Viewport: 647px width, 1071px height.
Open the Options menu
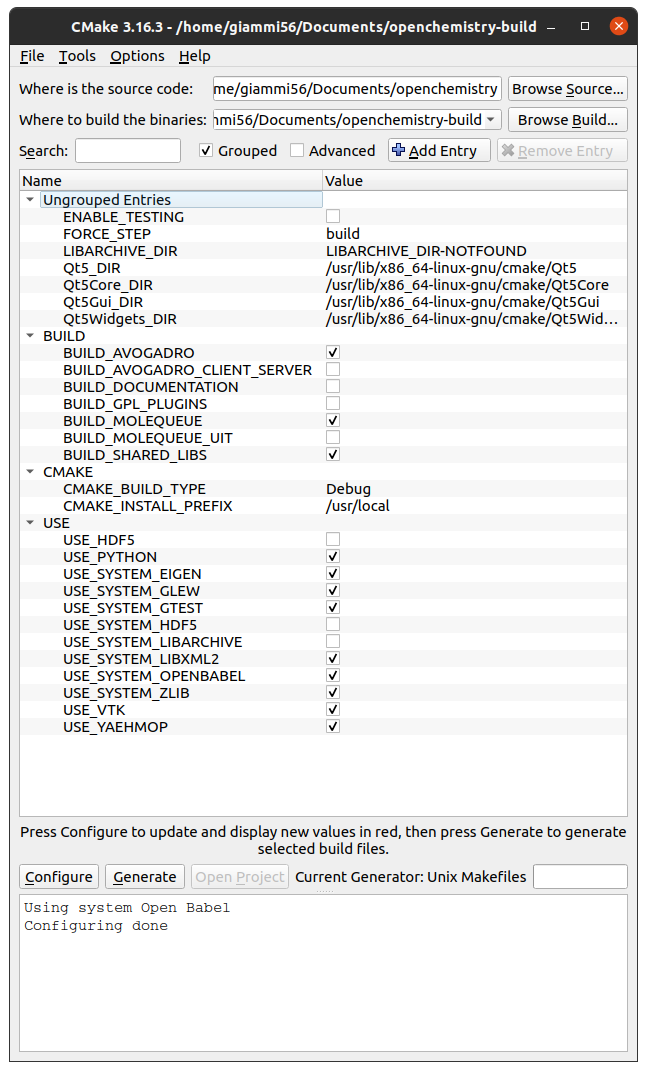[x=137, y=56]
